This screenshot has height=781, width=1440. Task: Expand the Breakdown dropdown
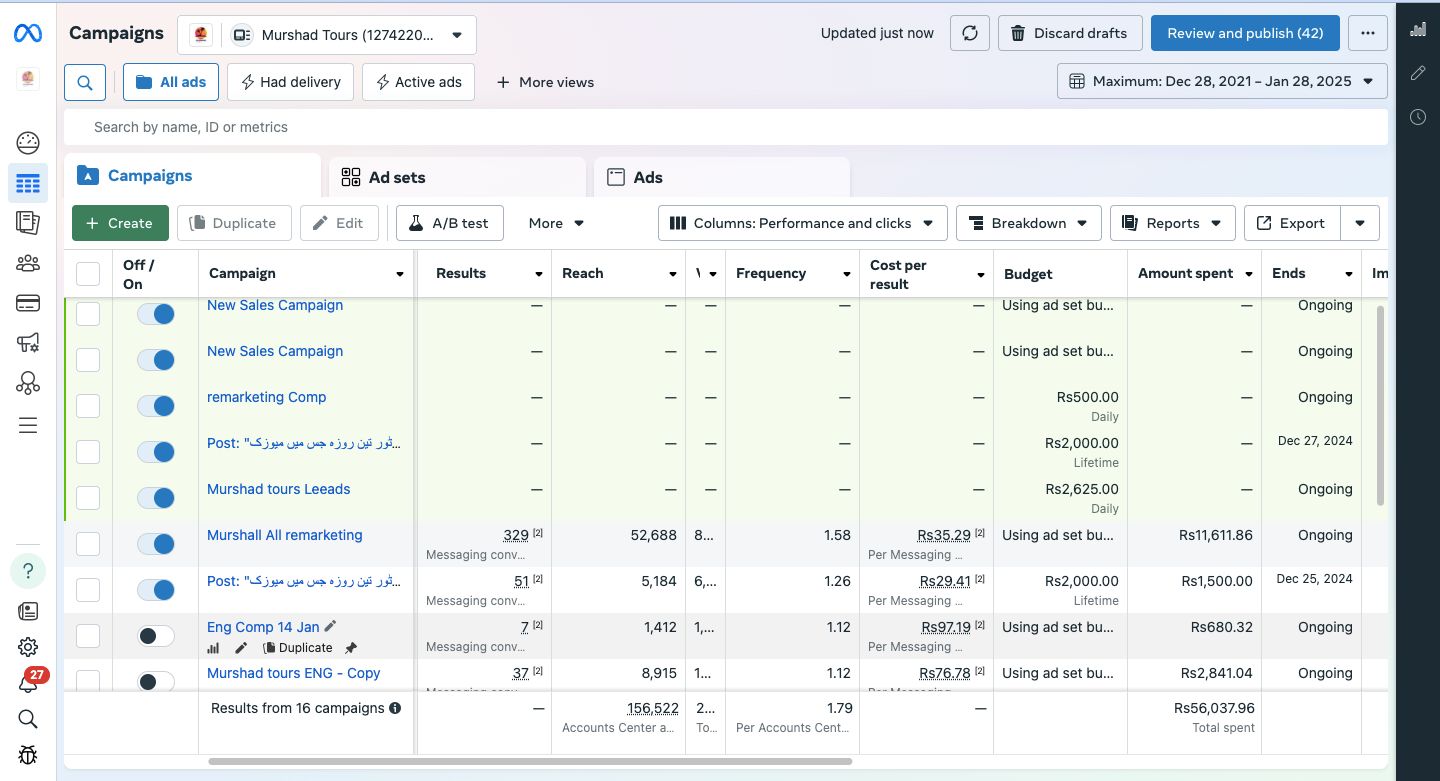click(x=1028, y=223)
